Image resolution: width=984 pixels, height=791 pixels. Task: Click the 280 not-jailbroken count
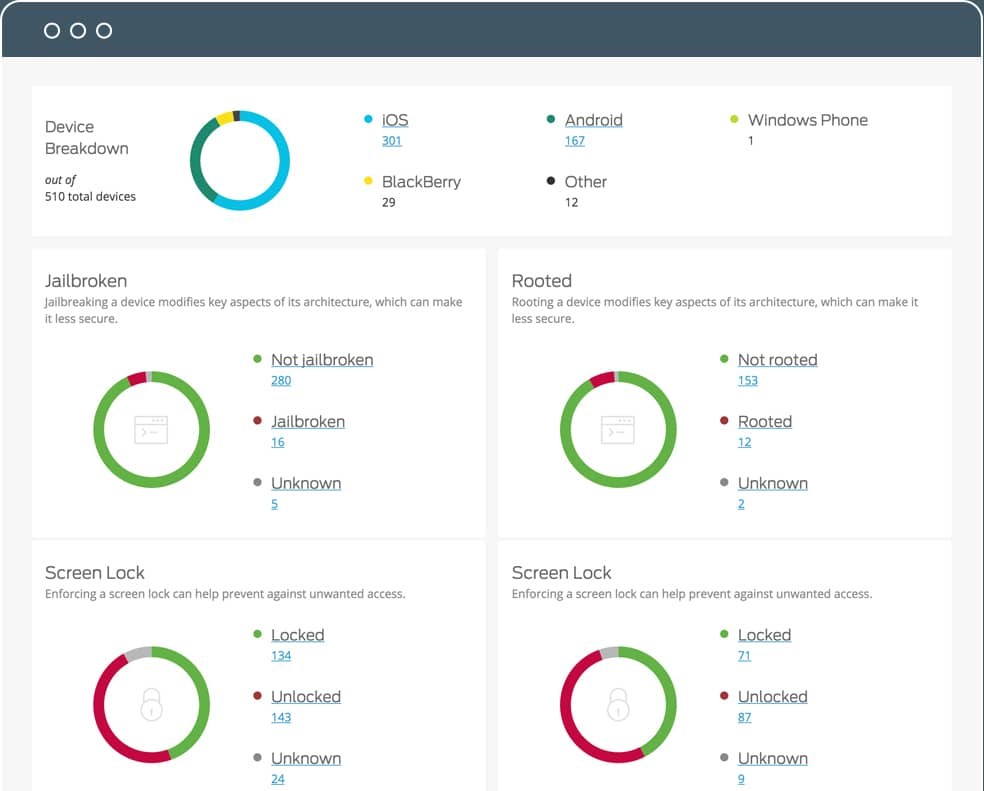tap(281, 380)
